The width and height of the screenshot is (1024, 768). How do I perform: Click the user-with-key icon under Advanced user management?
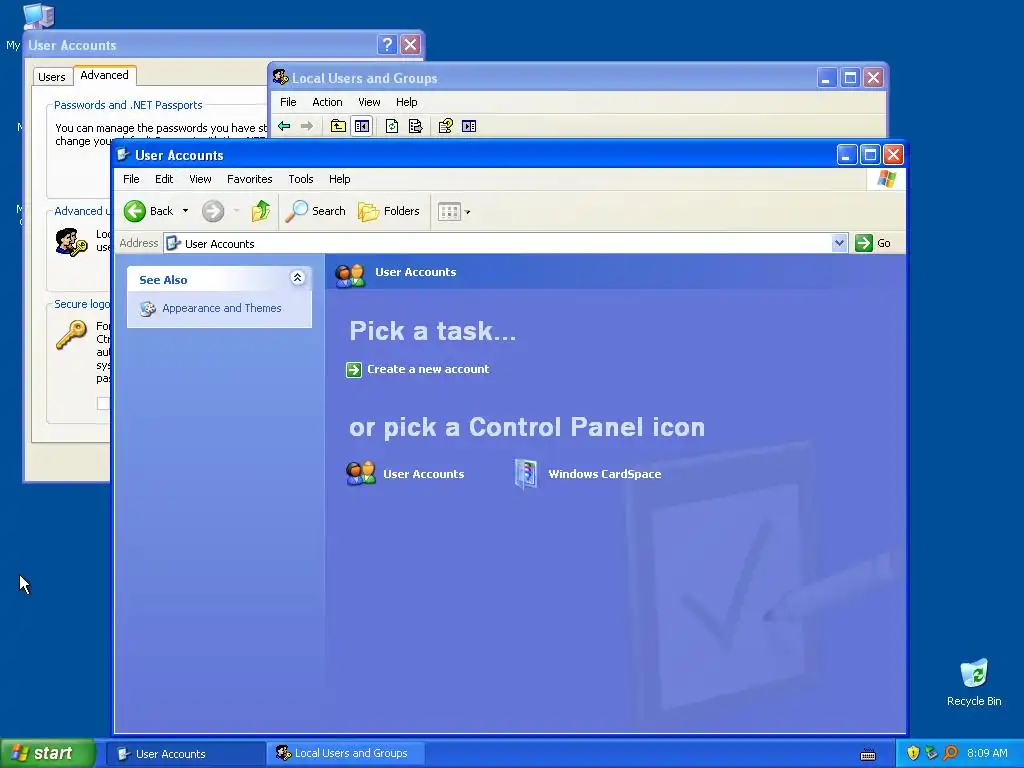point(71,242)
